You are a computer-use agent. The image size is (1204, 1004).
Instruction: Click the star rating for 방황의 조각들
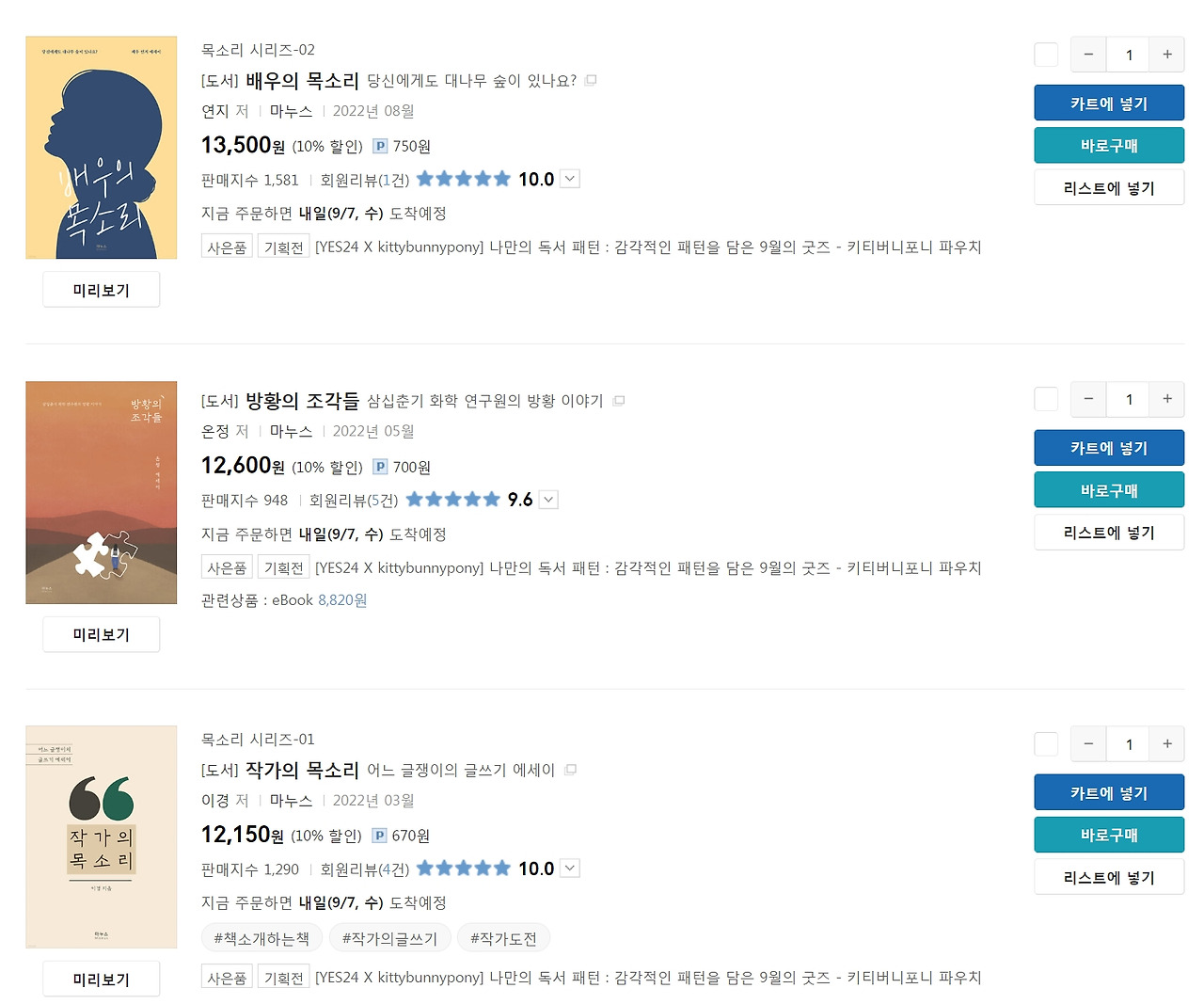coord(452,500)
